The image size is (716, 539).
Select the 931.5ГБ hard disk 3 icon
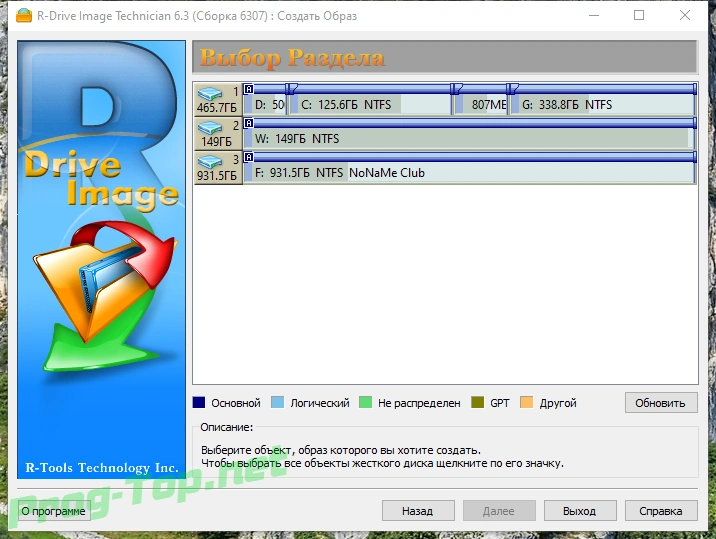click(217, 168)
